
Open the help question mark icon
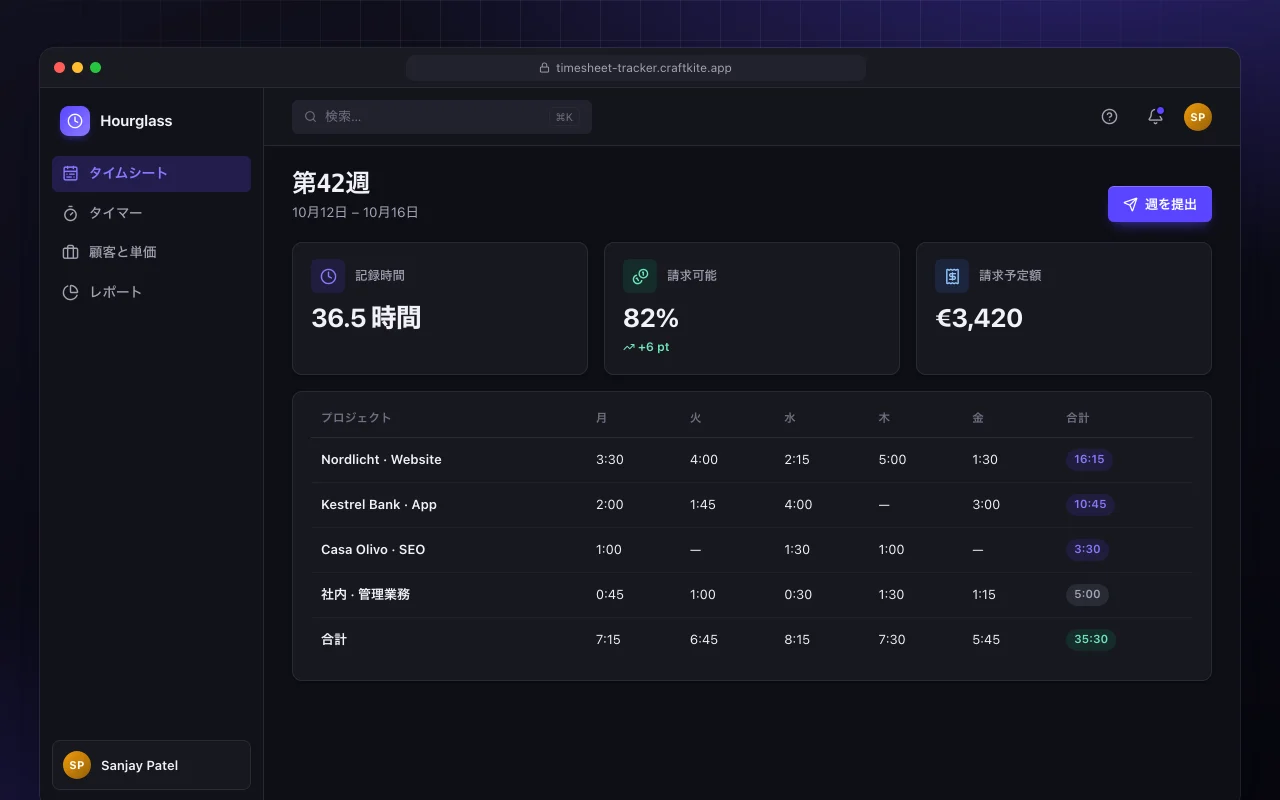[1109, 117]
